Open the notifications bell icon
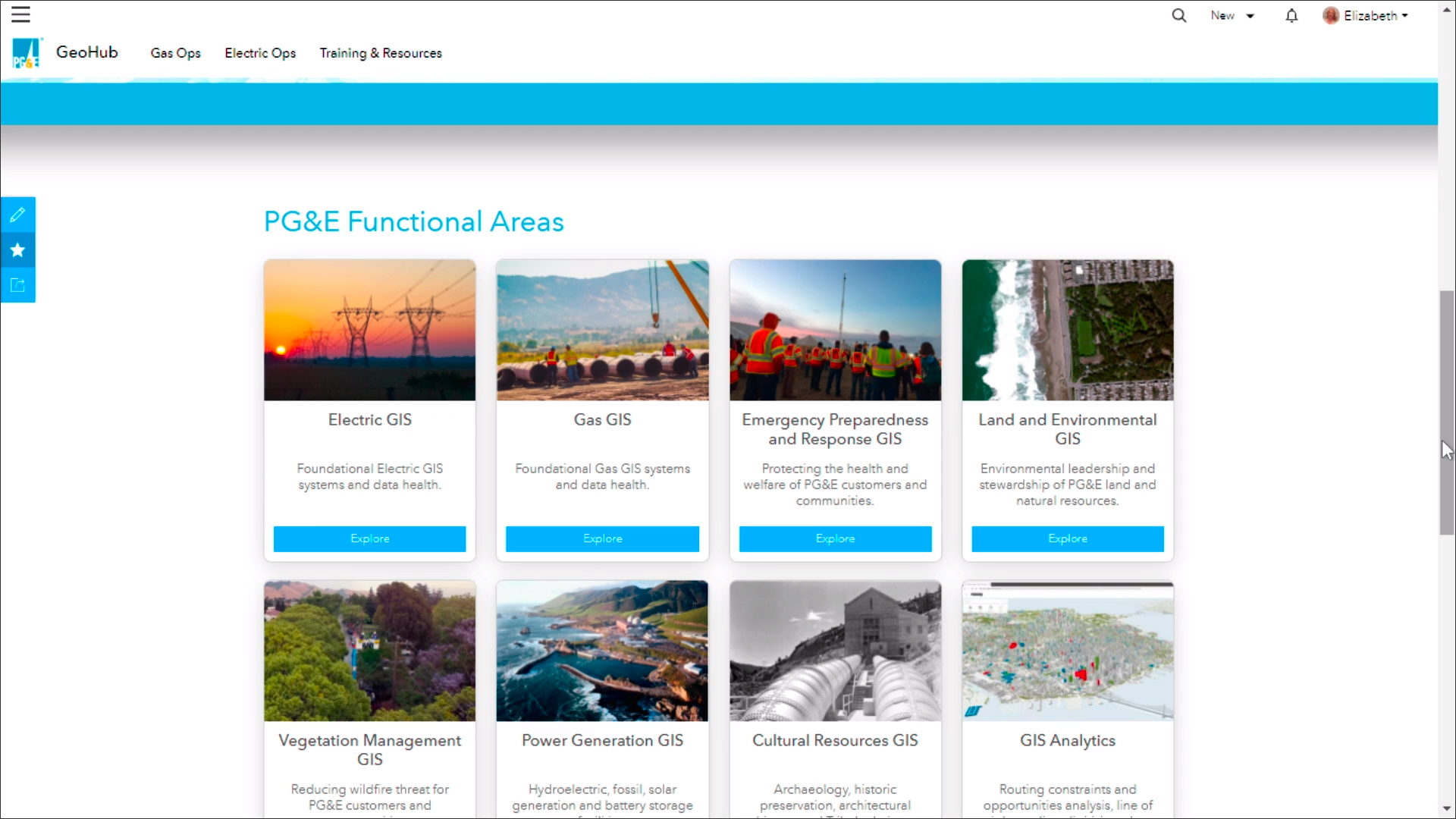Viewport: 1456px width, 819px height. pos(1291,15)
